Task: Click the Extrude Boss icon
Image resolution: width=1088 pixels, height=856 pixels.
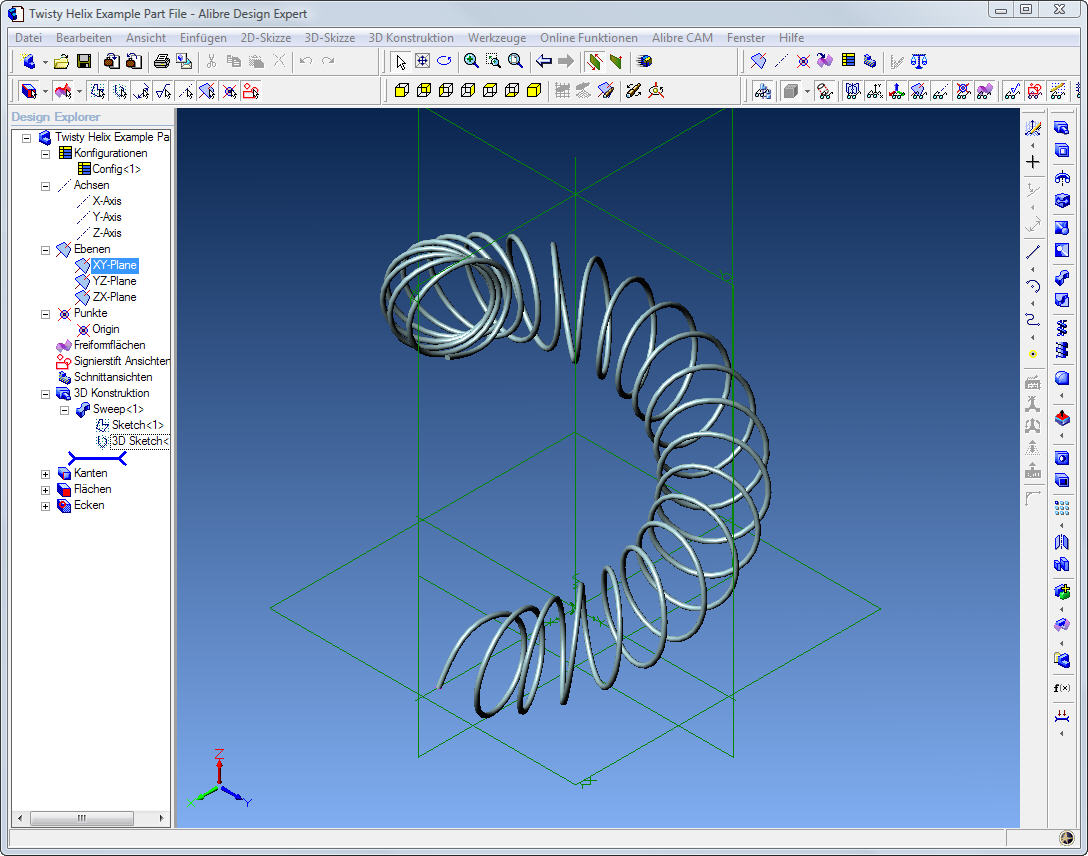Action: click(x=1062, y=128)
